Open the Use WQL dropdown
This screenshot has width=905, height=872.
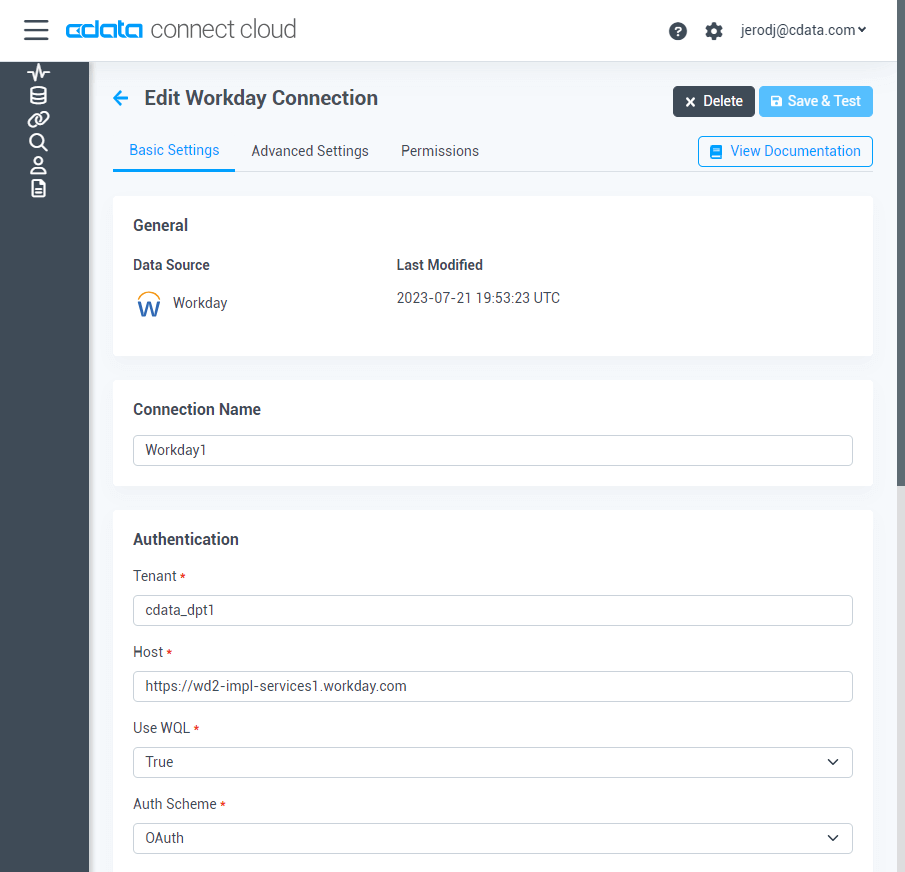click(x=492, y=762)
